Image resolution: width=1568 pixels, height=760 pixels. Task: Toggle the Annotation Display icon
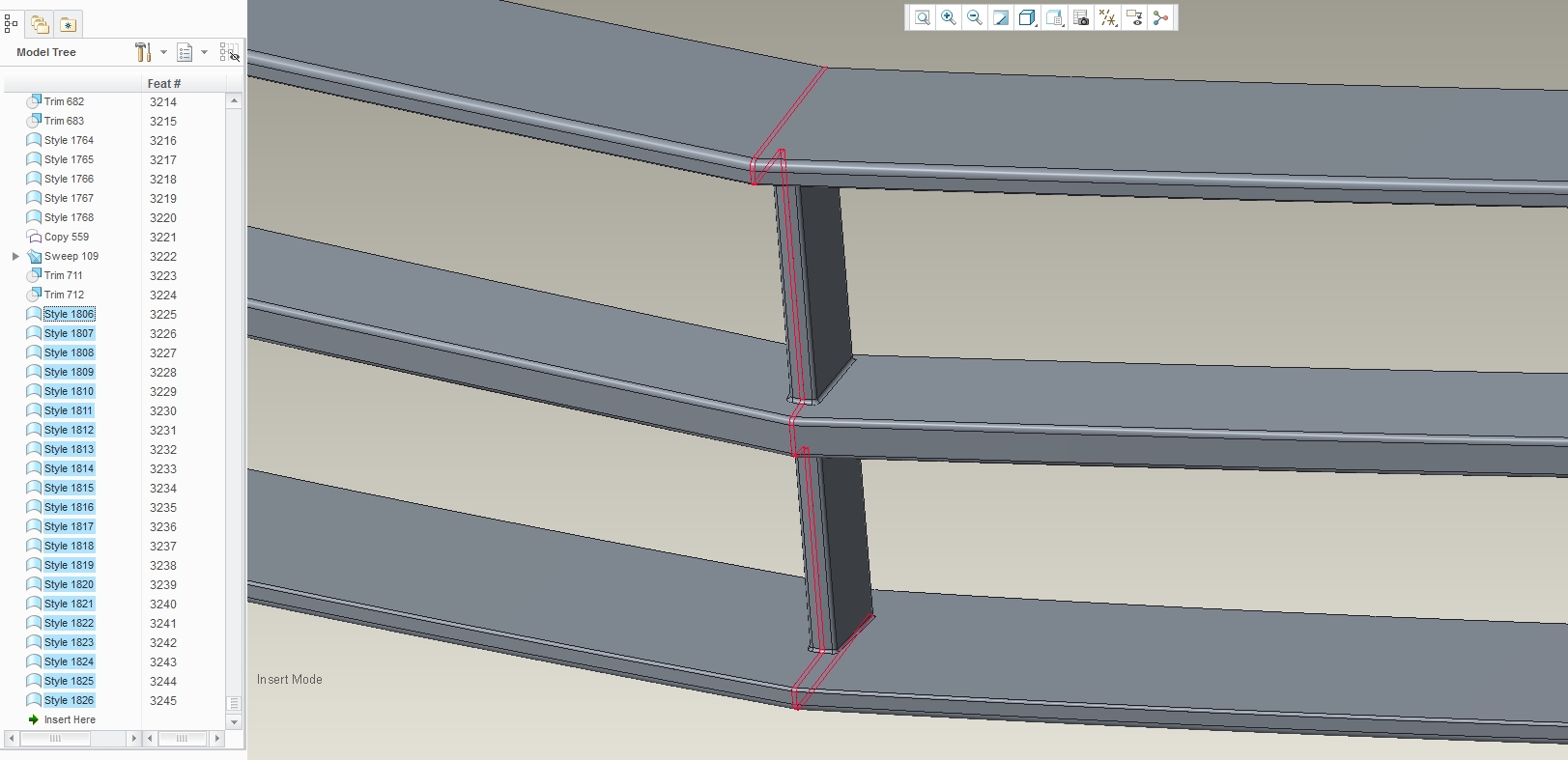[x=1134, y=17]
